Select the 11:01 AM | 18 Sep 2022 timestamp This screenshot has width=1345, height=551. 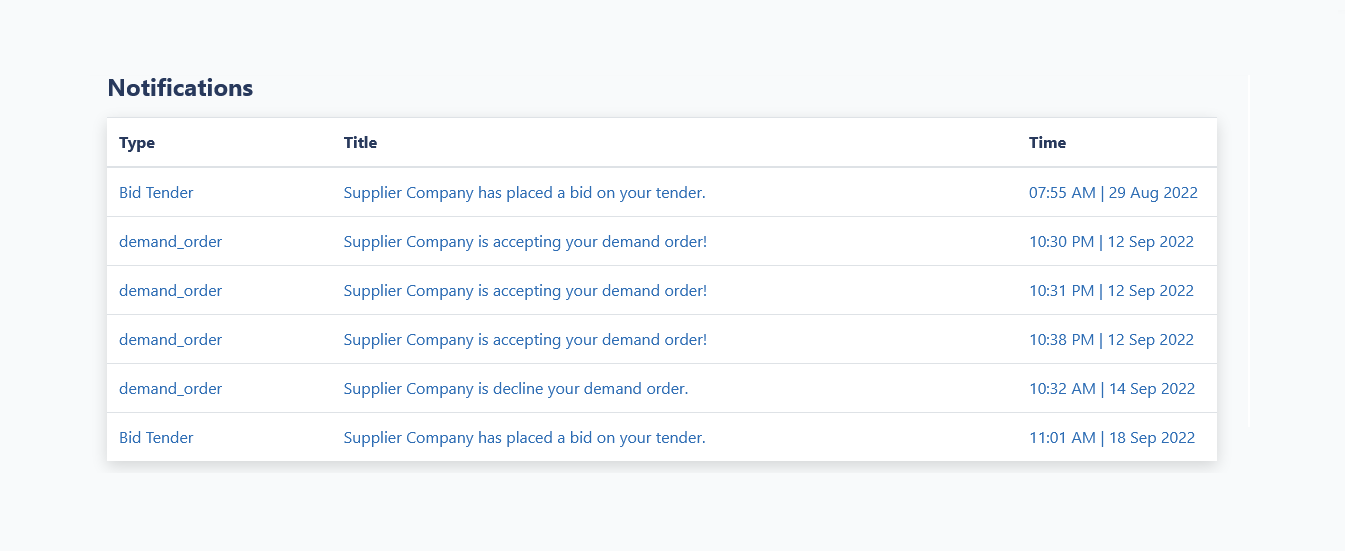click(1112, 437)
